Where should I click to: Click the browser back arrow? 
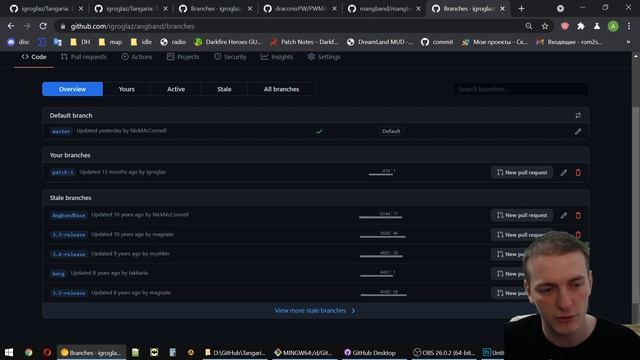click(x=11, y=26)
